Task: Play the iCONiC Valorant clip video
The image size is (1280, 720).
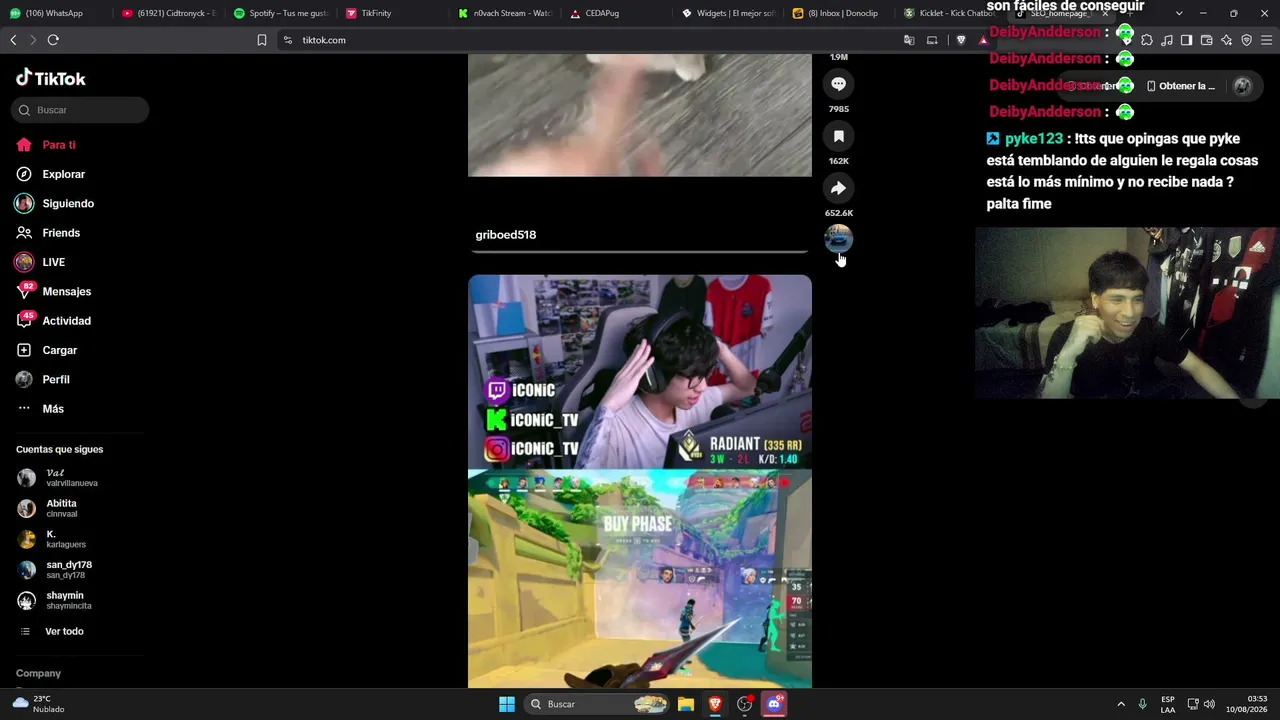Action: [x=640, y=481]
